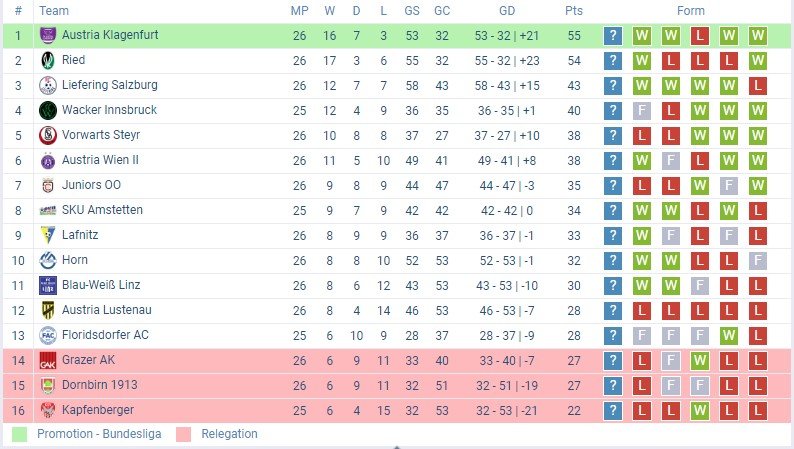794x449 pixels.
Task: Open the Austria Wien II team link
Action: click(x=100, y=160)
